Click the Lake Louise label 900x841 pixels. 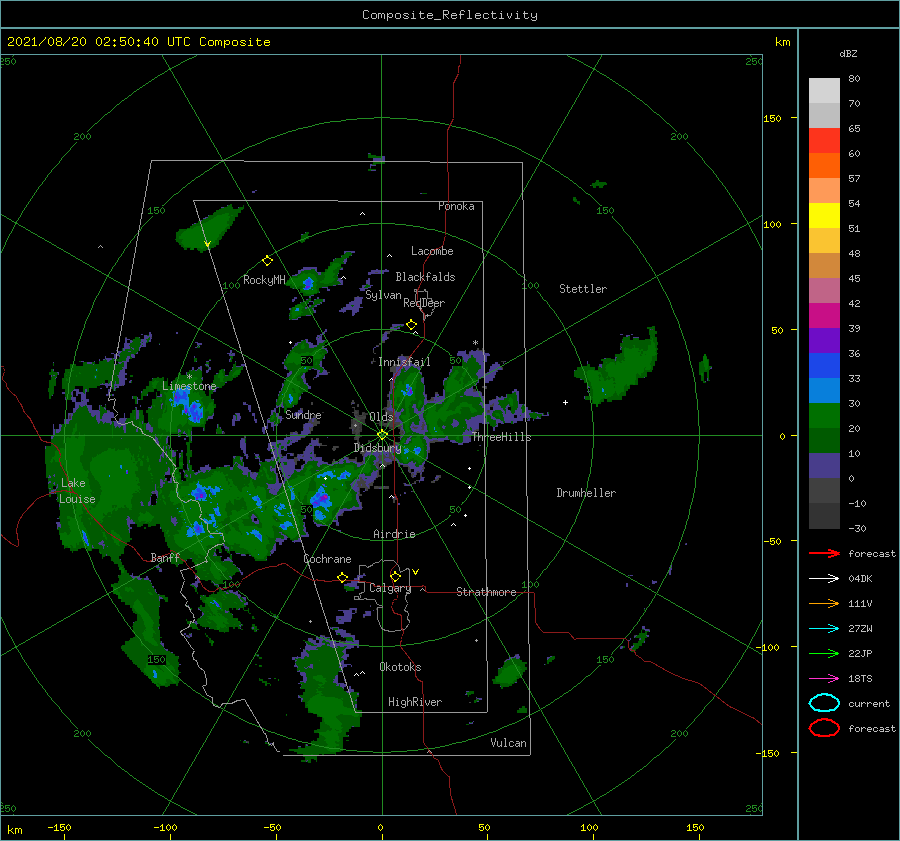77,491
